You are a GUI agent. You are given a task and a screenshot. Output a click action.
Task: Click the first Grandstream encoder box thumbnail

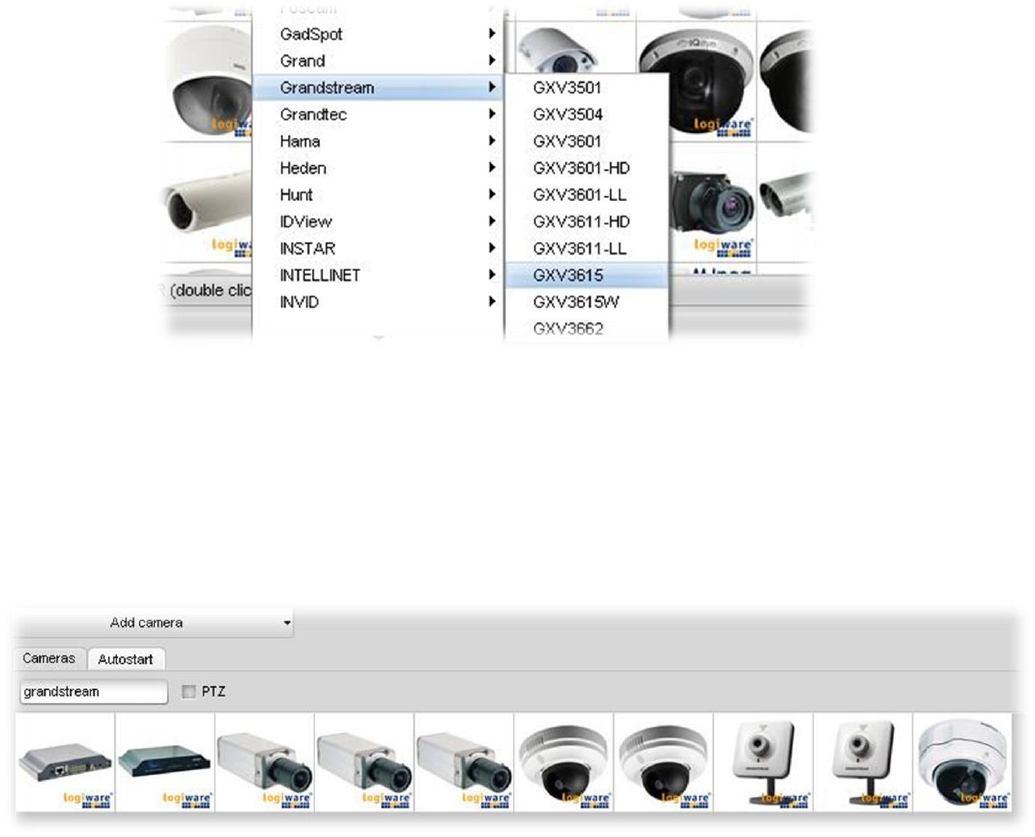point(65,761)
